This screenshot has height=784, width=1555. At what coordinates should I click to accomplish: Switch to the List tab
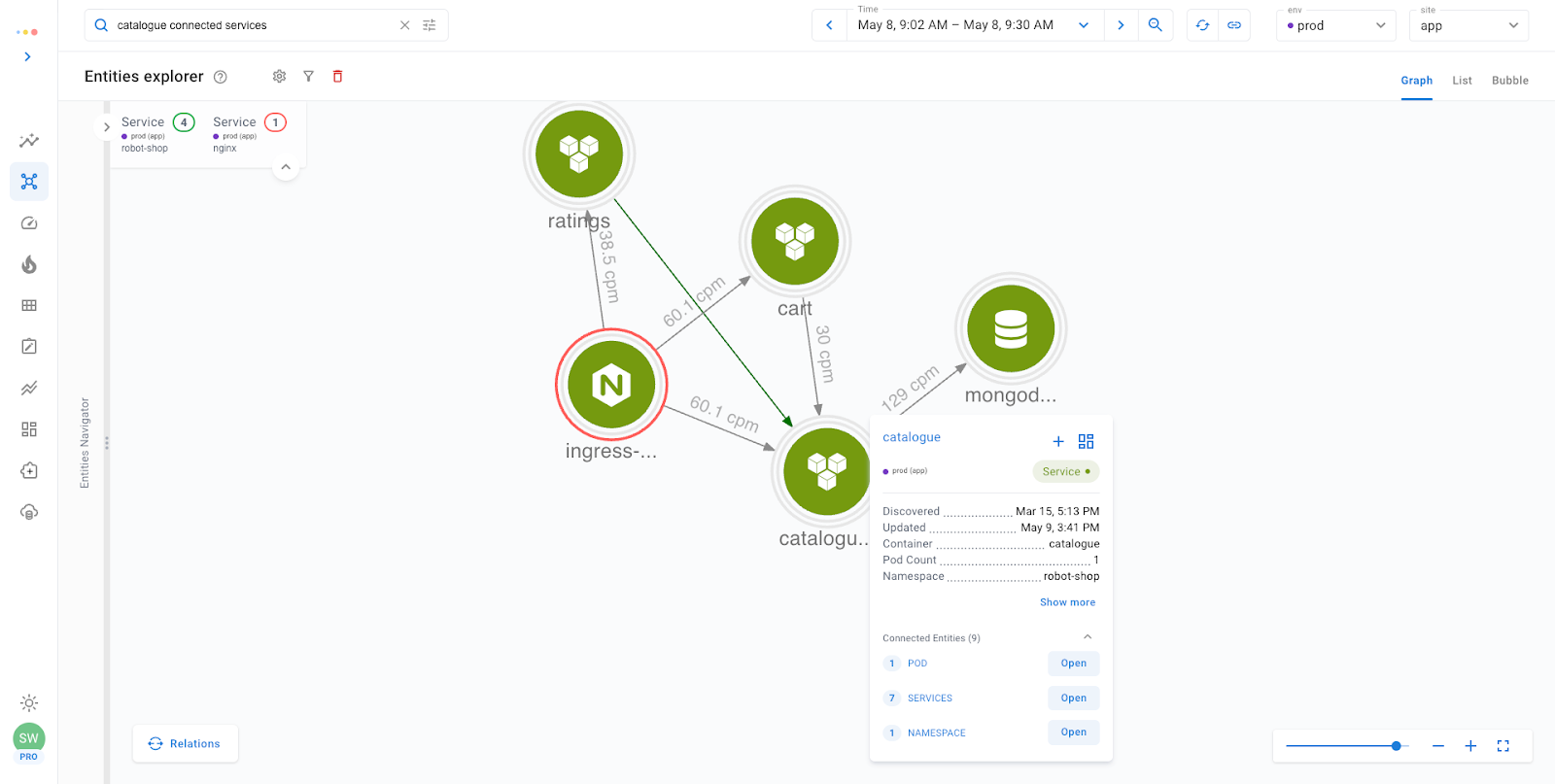(x=1462, y=81)
